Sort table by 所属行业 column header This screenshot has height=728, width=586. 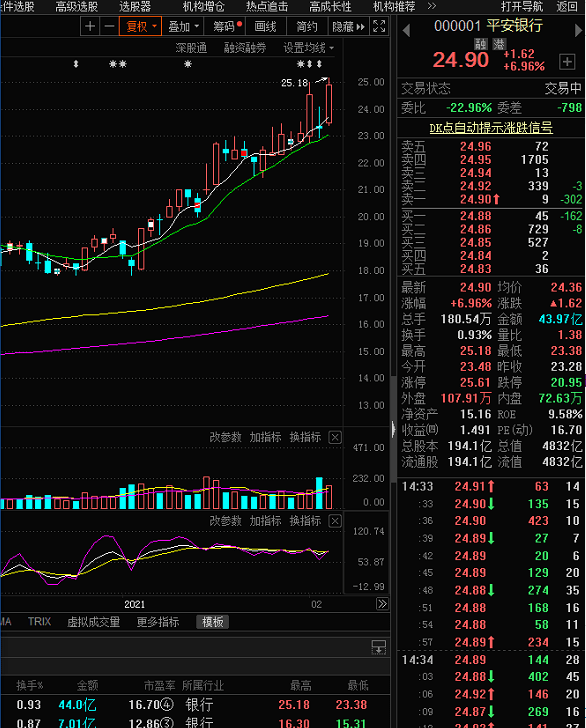pos(203,685)
